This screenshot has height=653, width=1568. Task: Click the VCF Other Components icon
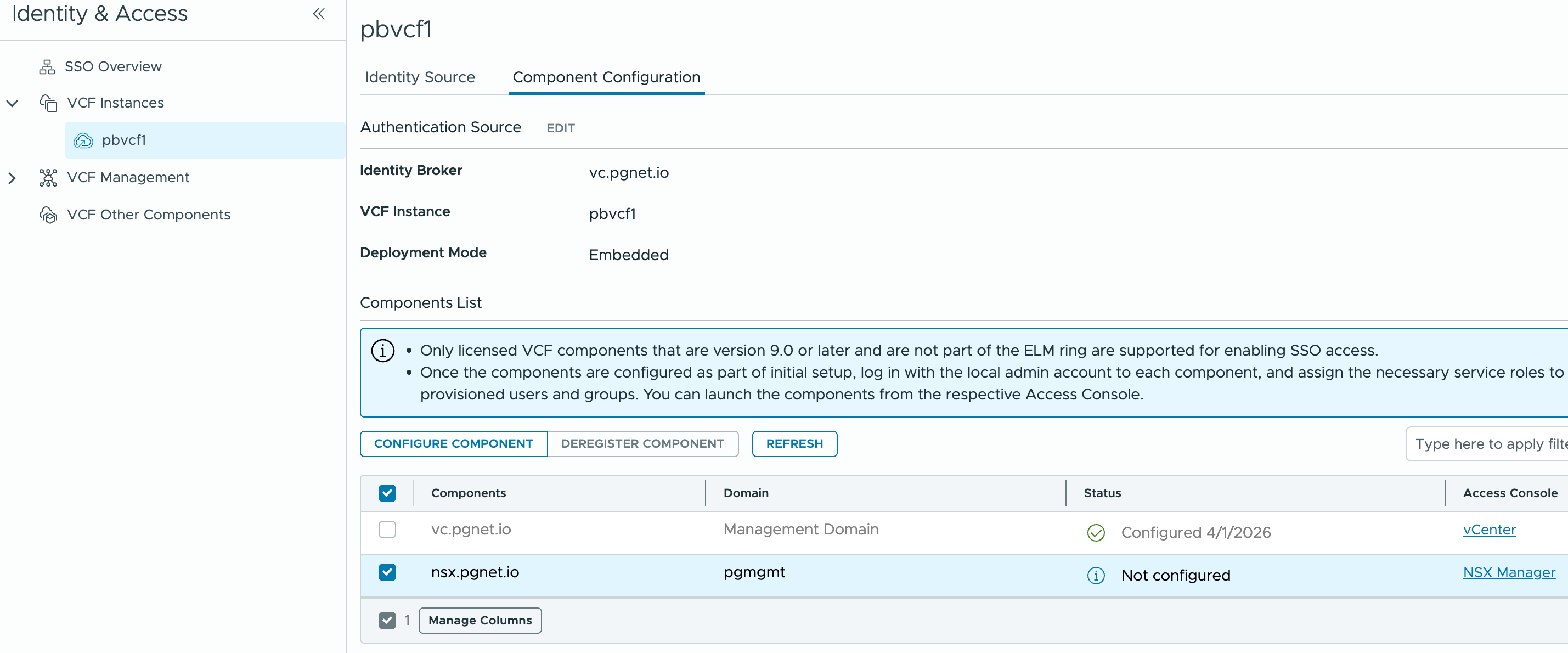click(x=48, y=215)
